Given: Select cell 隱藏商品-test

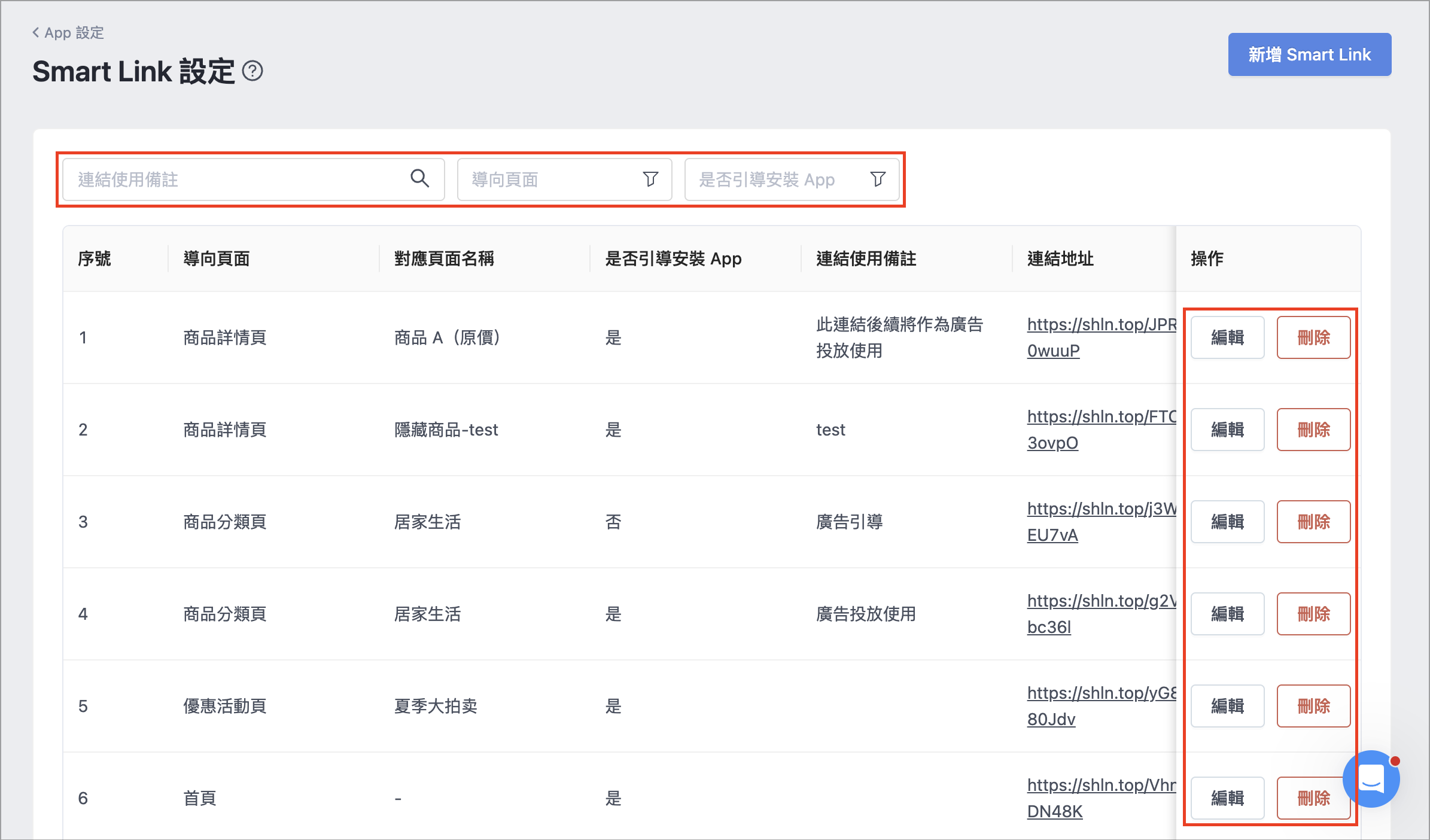Looking at the screenshot, I should coord(446,430).
